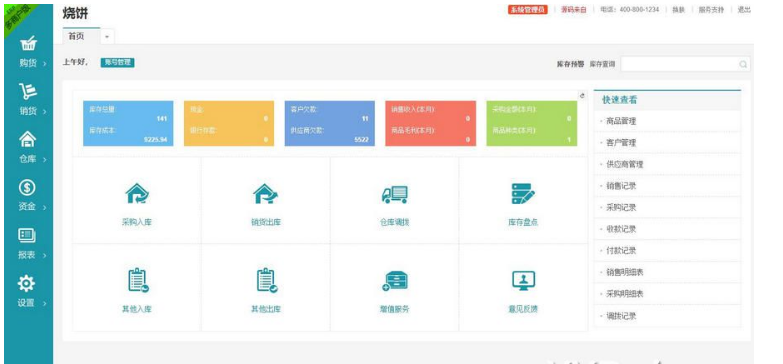Open the 服务支持 link
This screenshot has height=364, width=783.
711,9
